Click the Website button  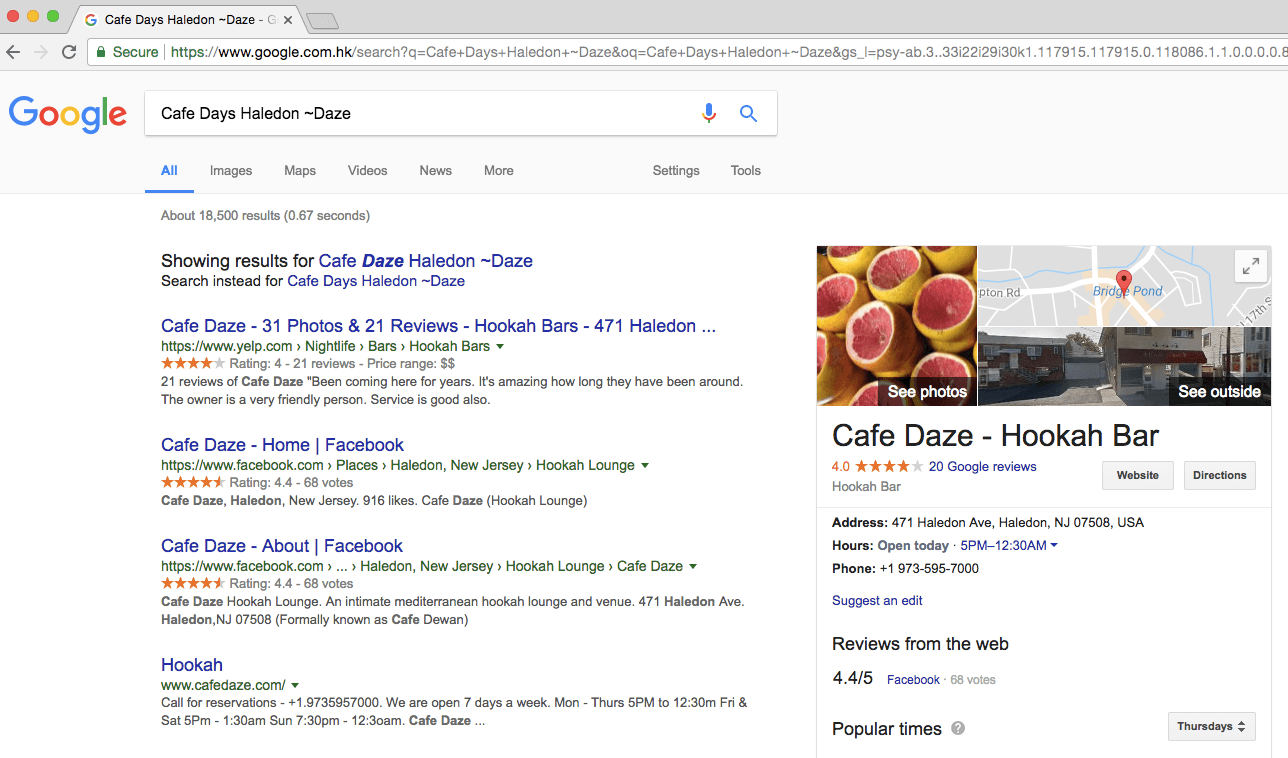1138,475
